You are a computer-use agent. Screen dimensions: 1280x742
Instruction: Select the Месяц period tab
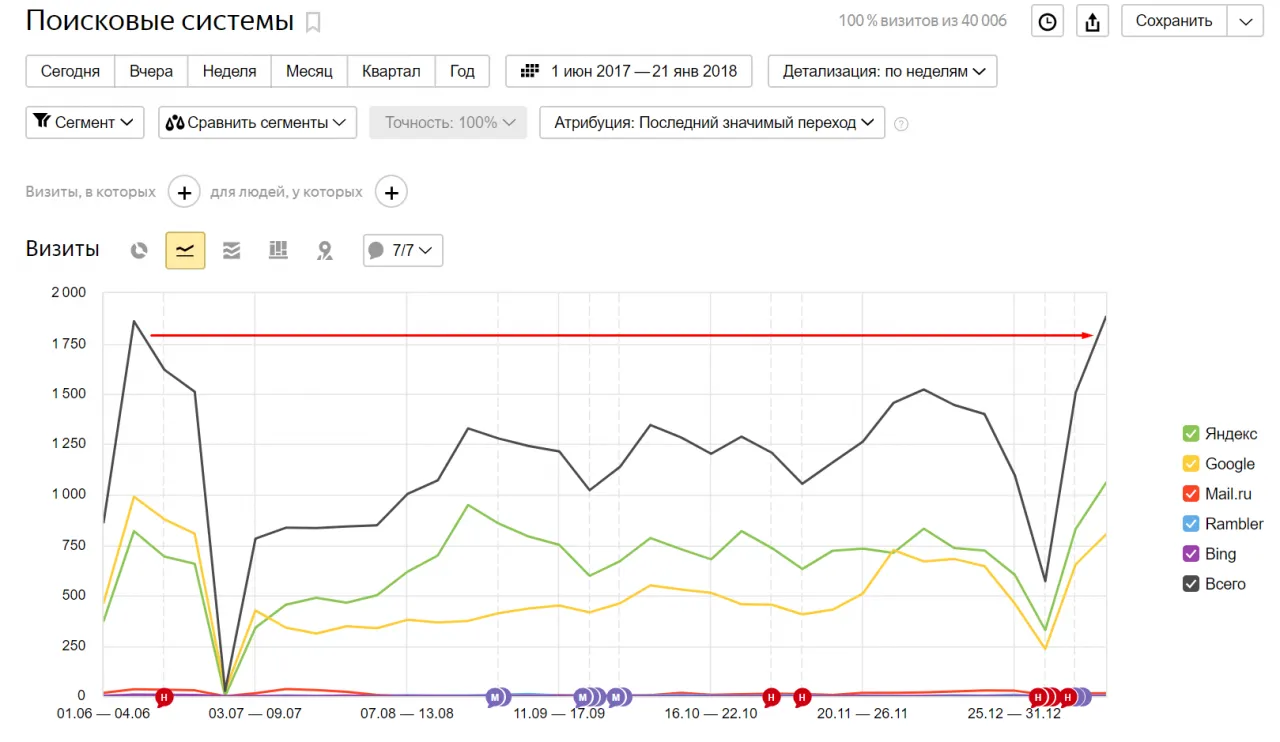(x=309, y=71)
